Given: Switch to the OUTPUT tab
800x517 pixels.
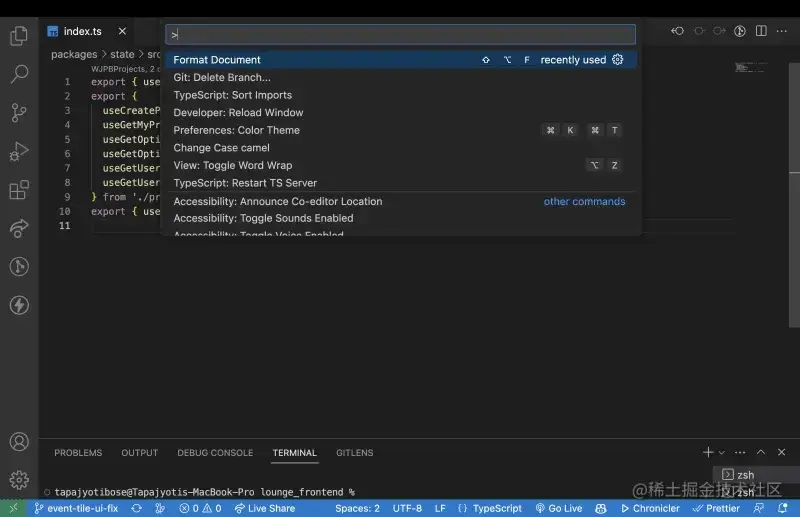Looking at the screenshot, I should coord(139,453).
